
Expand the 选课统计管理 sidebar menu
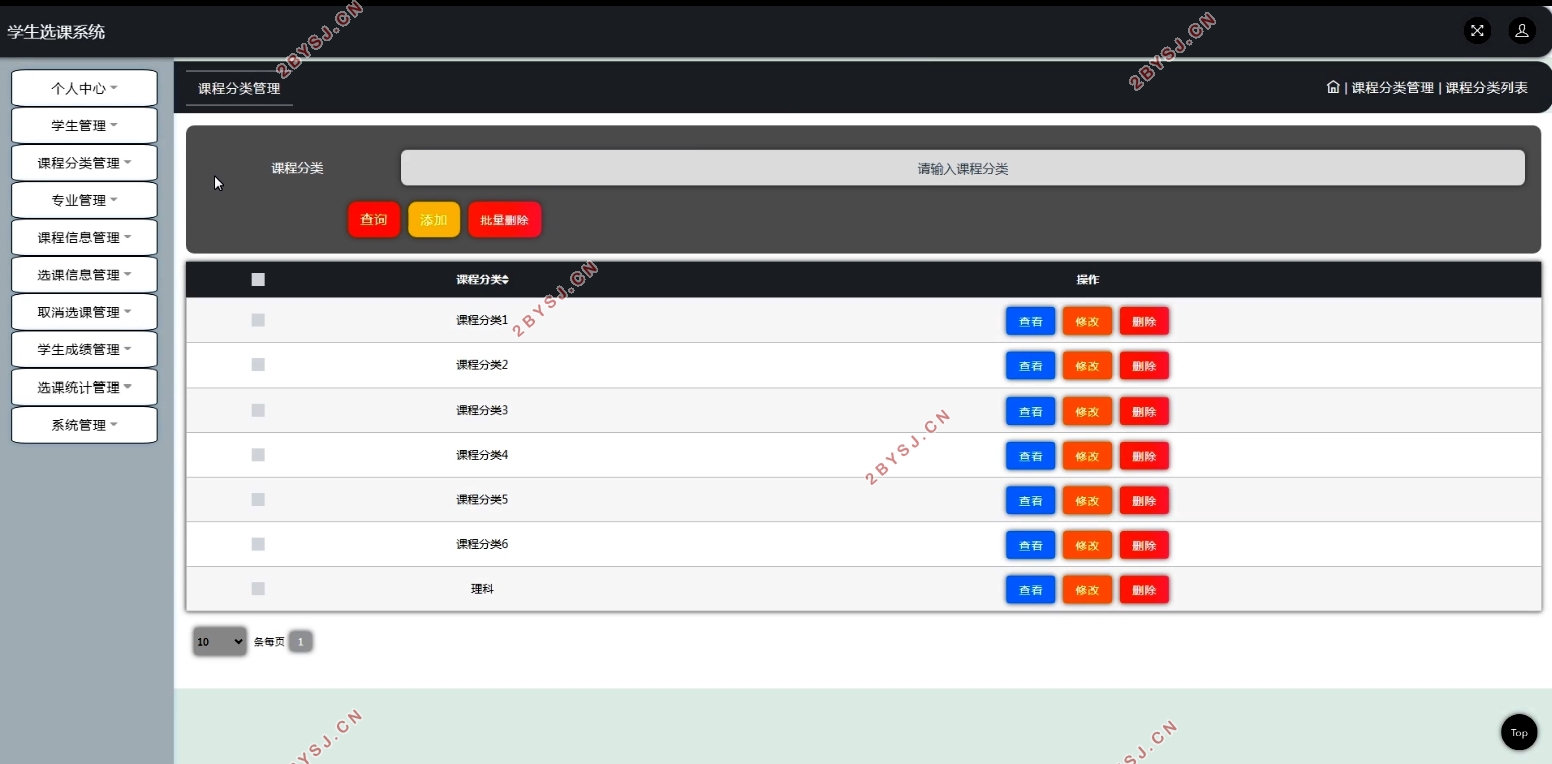coord(84,387)
